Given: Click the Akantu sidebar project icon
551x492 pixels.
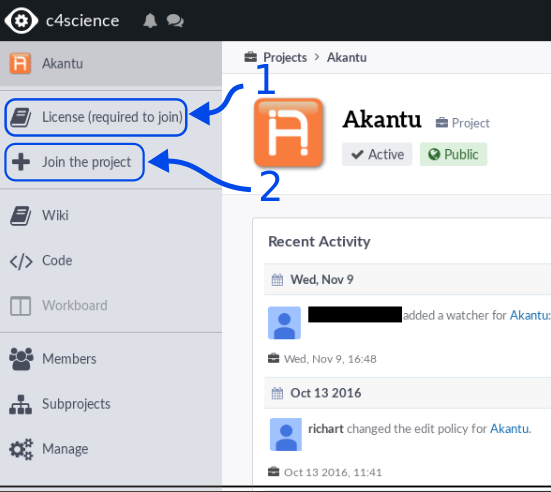Looking at the screenshot, I should pos(20,64).
